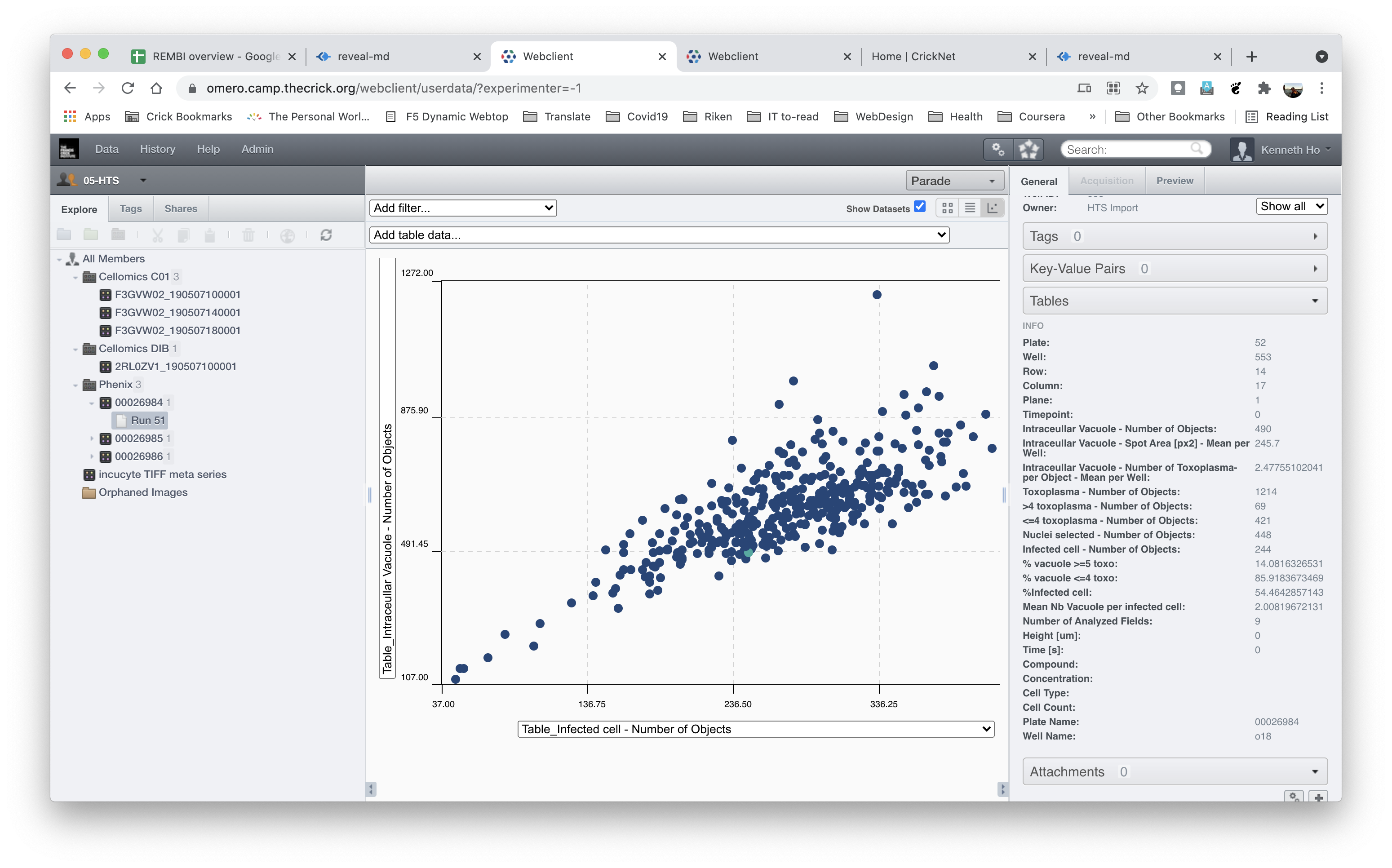Viewport: 1392px width, 868px height.
Task: Click the magnifier icon in search box
Action: pyautogui.click(x=1196, y=149)
